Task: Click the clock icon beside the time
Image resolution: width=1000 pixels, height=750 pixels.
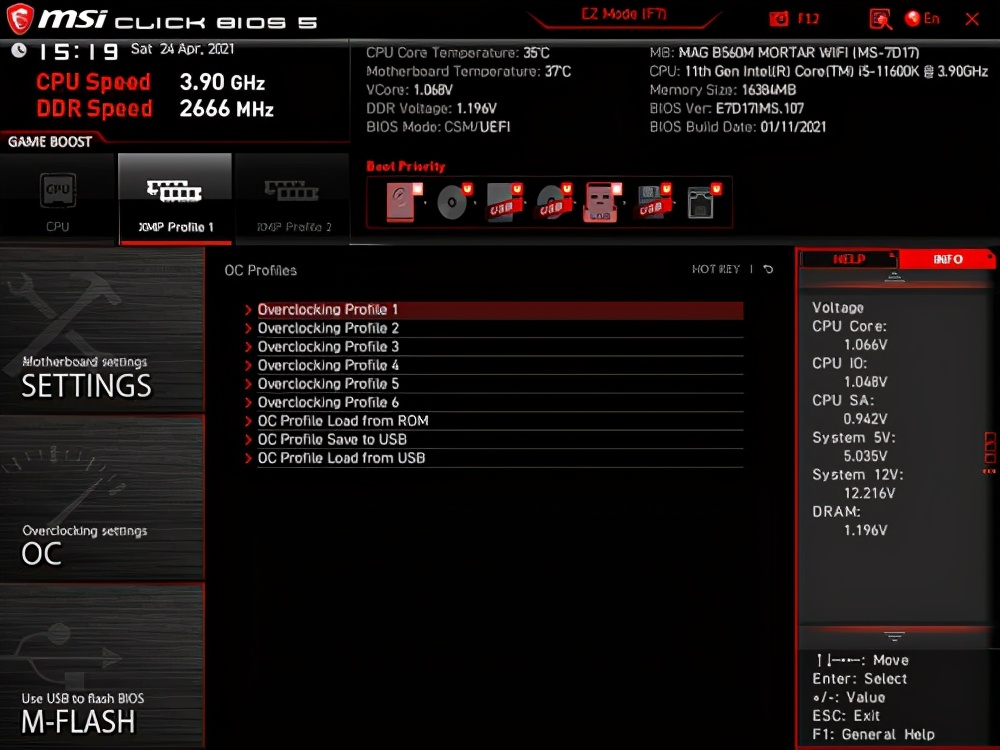Action: click(19, 50)
